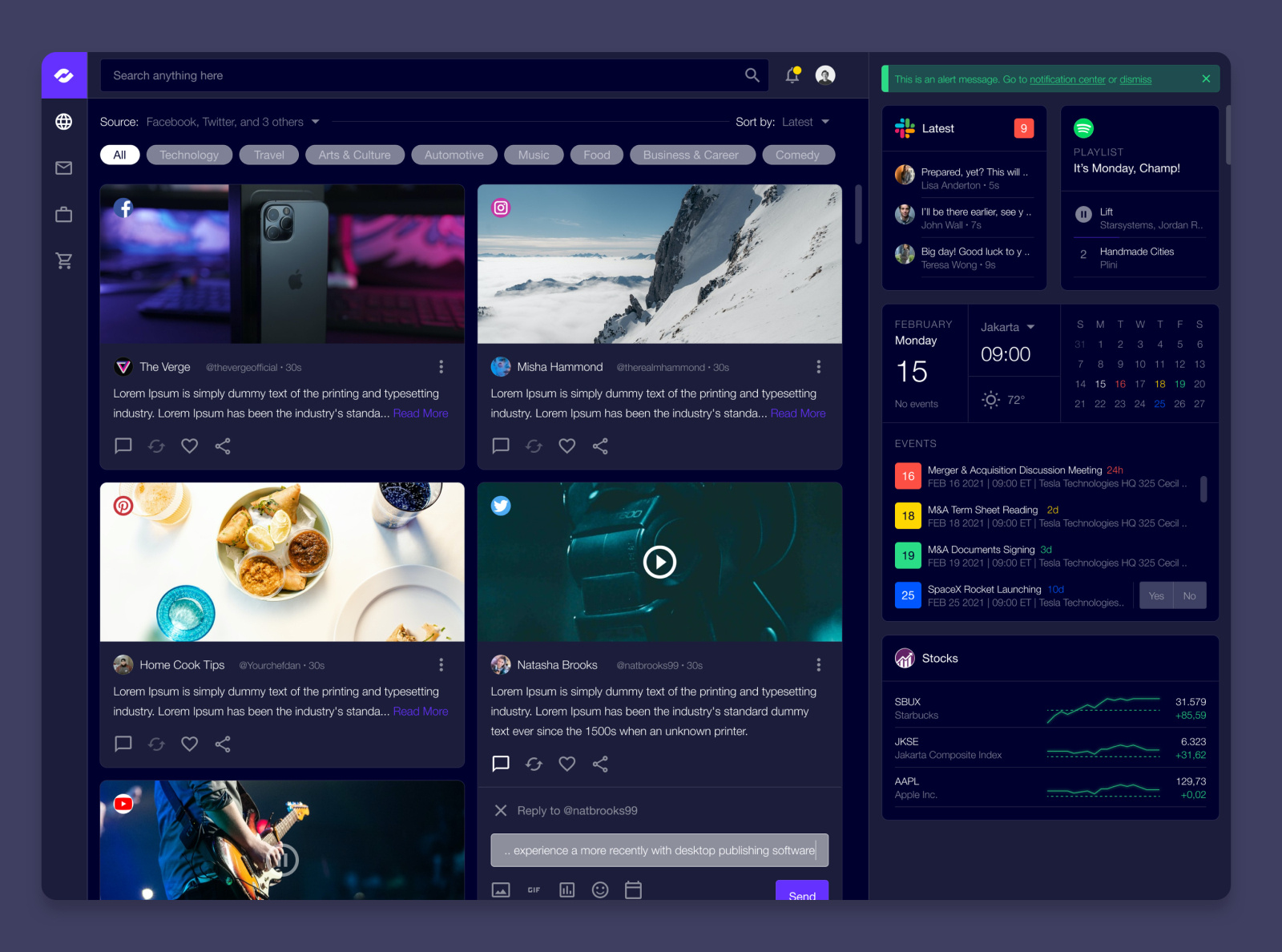This screenshot has height=952, width=1282.
Task: Play the Lift track in the Spotify playlist
Action: tap(1083, 215)
